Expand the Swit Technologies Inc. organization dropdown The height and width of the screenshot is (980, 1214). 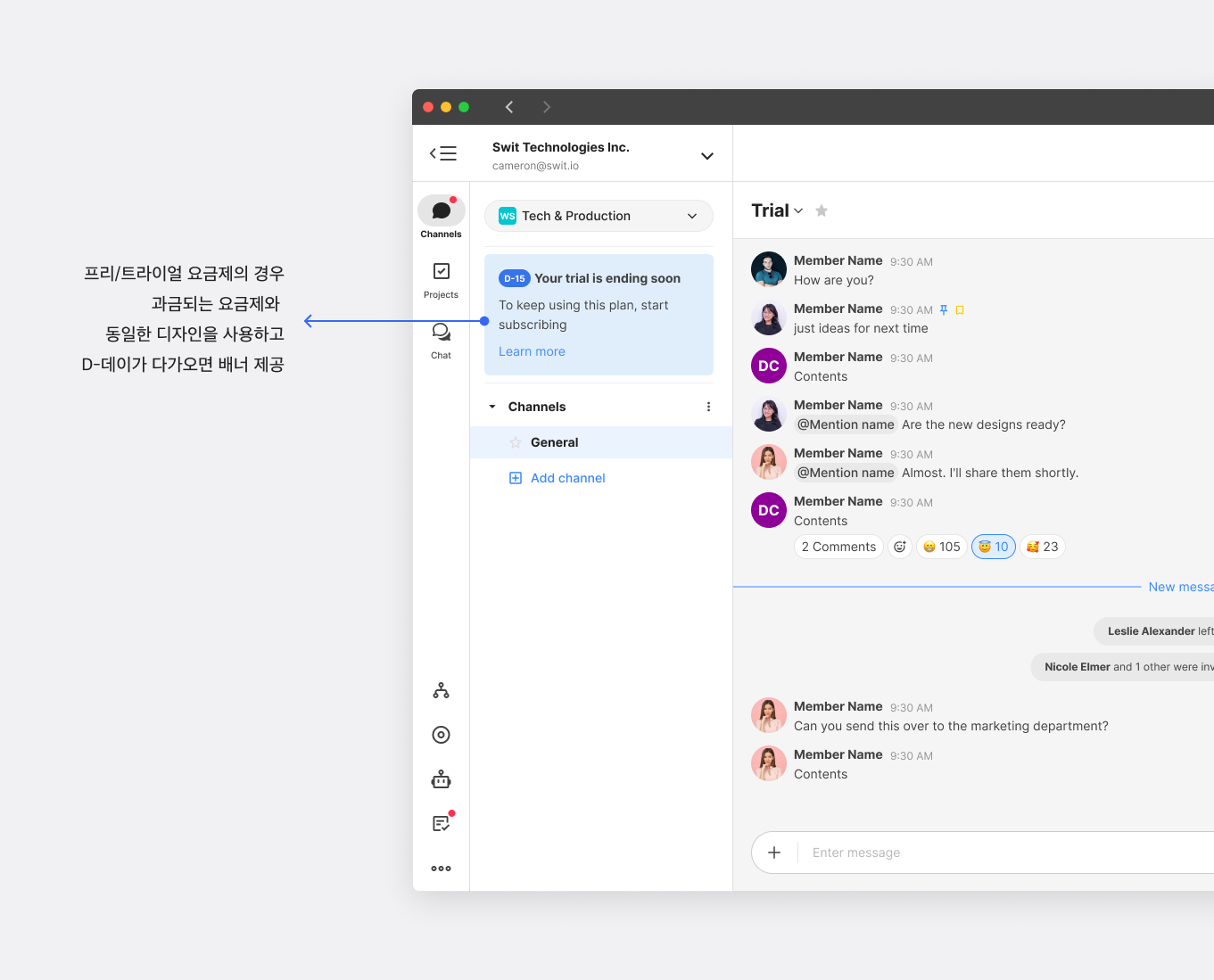(x=706, y=156)
